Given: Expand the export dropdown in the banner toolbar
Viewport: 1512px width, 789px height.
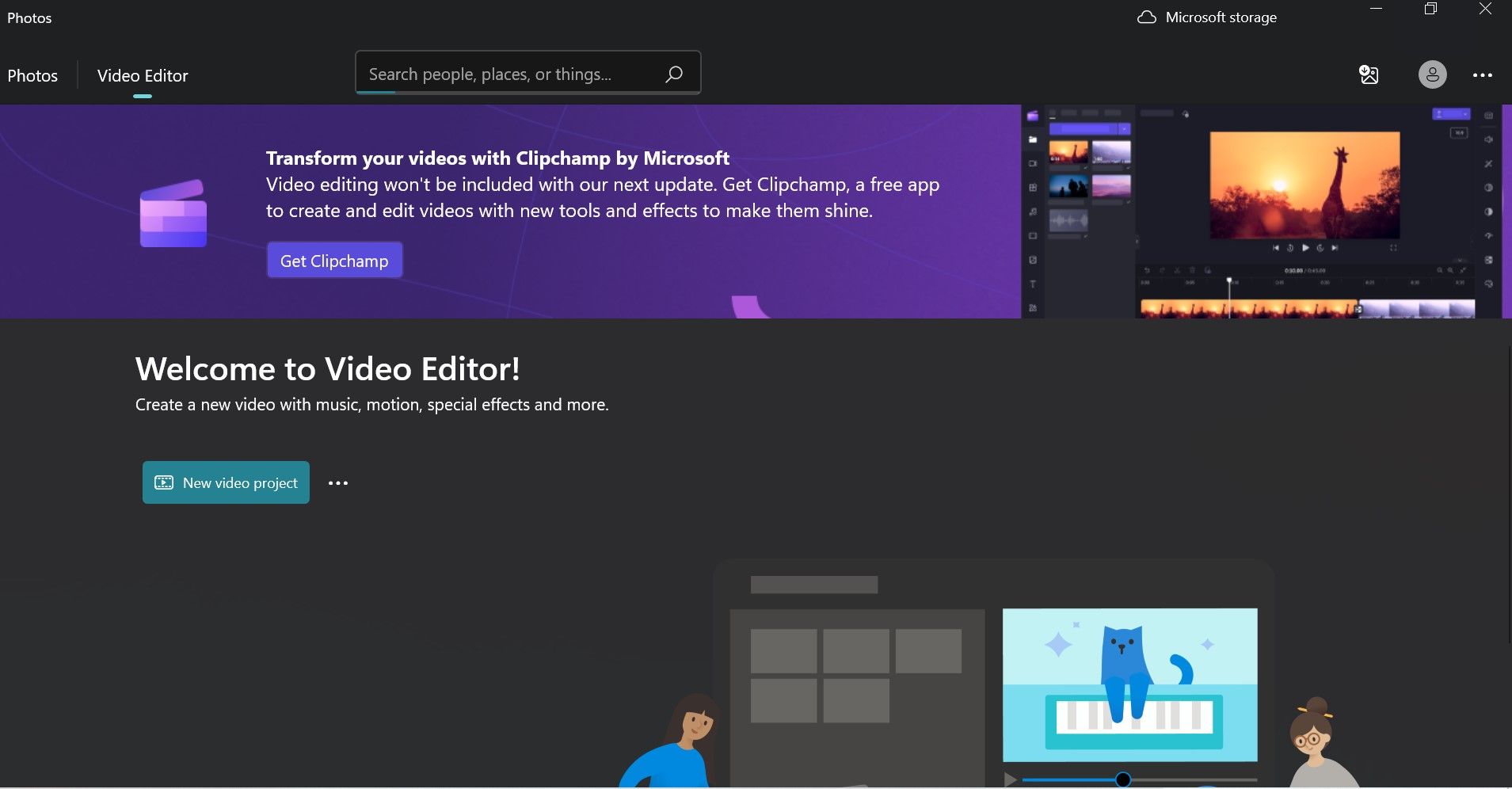Looking at the screenshot, I should (1468, 114).
